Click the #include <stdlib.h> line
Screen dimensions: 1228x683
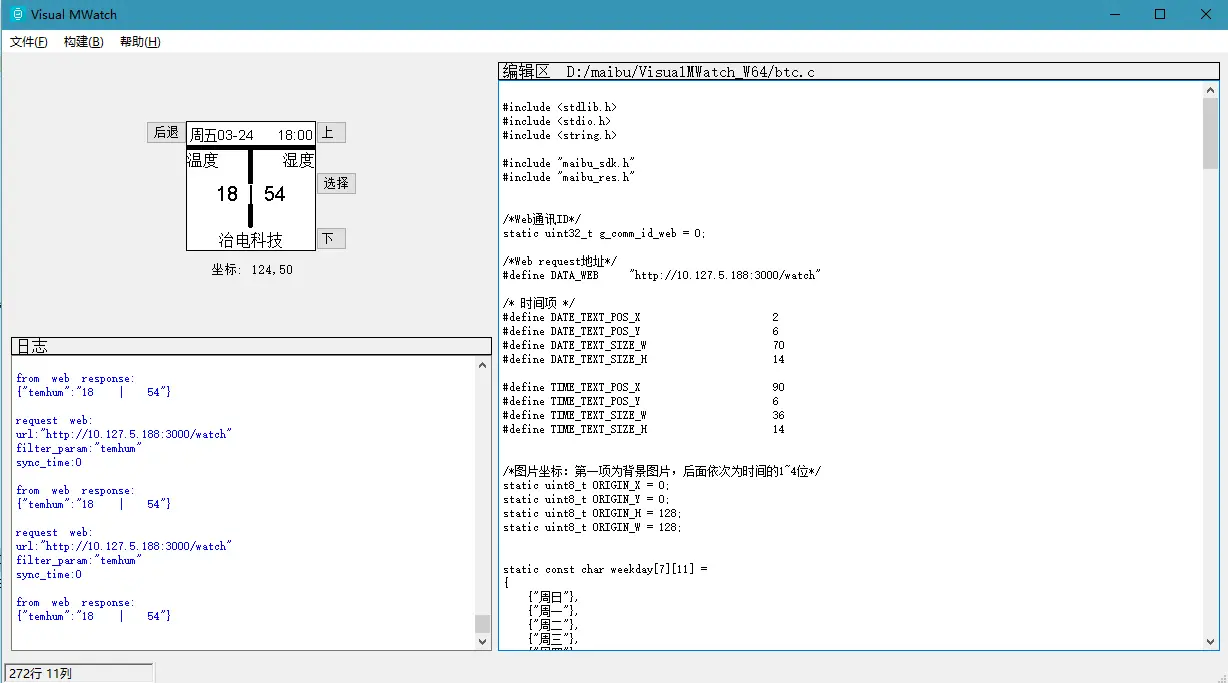[559, 107]
